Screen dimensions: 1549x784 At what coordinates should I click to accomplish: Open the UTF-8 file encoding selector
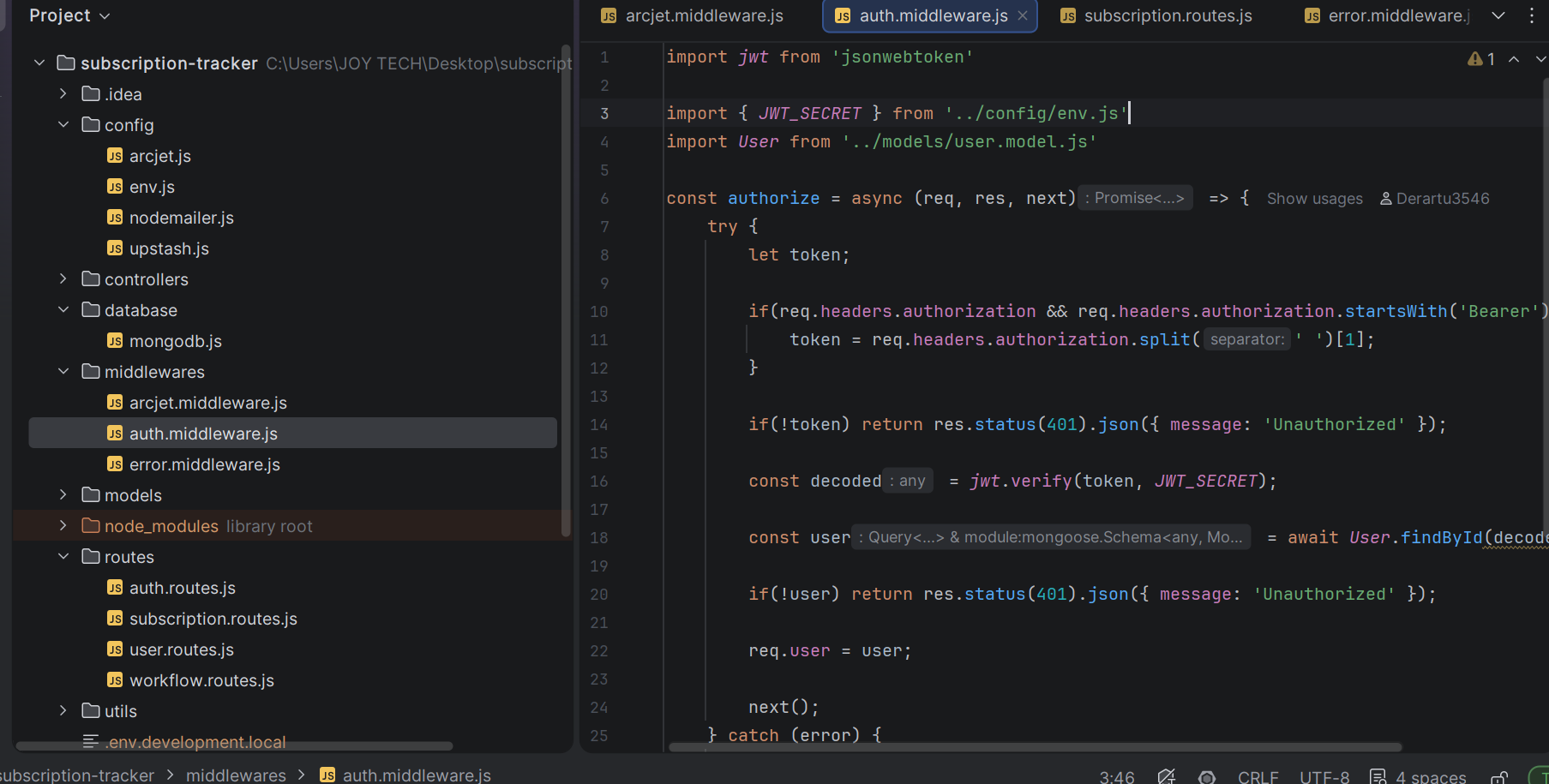click(1324, 777)
